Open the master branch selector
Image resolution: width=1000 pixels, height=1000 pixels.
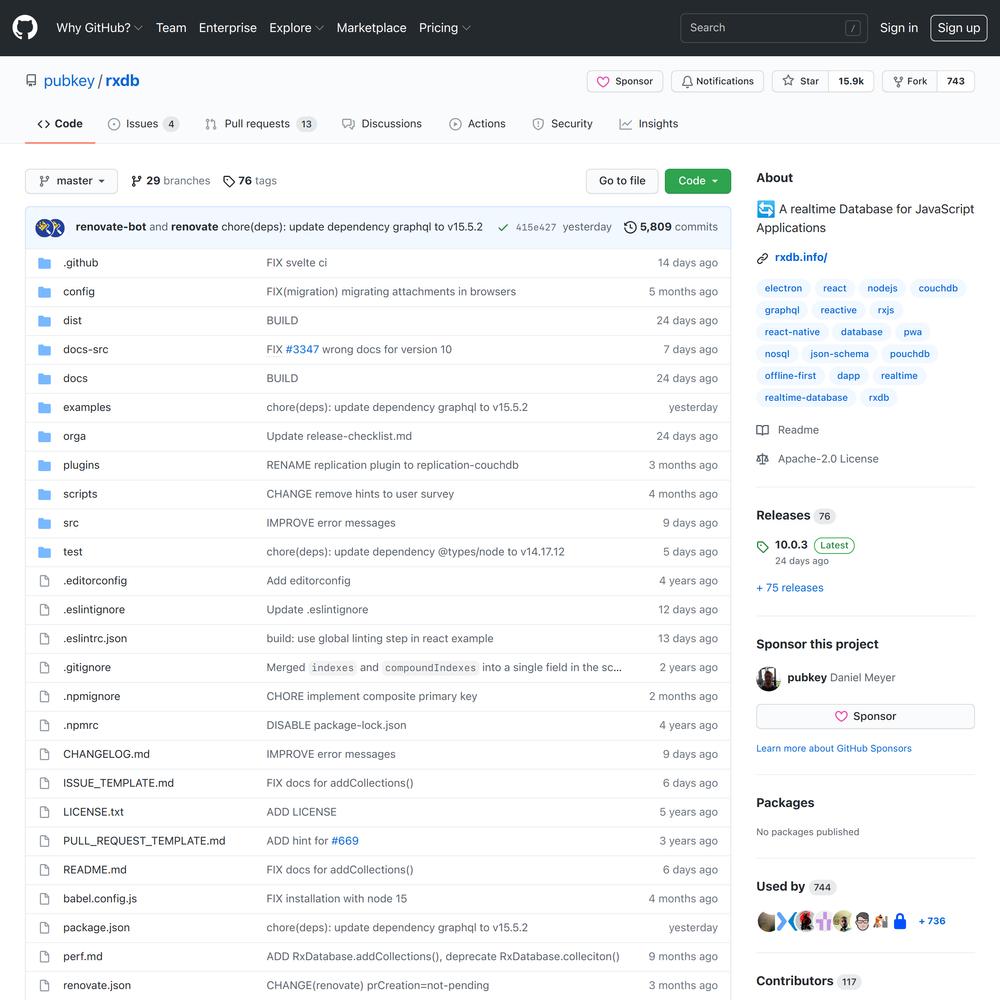71,180
